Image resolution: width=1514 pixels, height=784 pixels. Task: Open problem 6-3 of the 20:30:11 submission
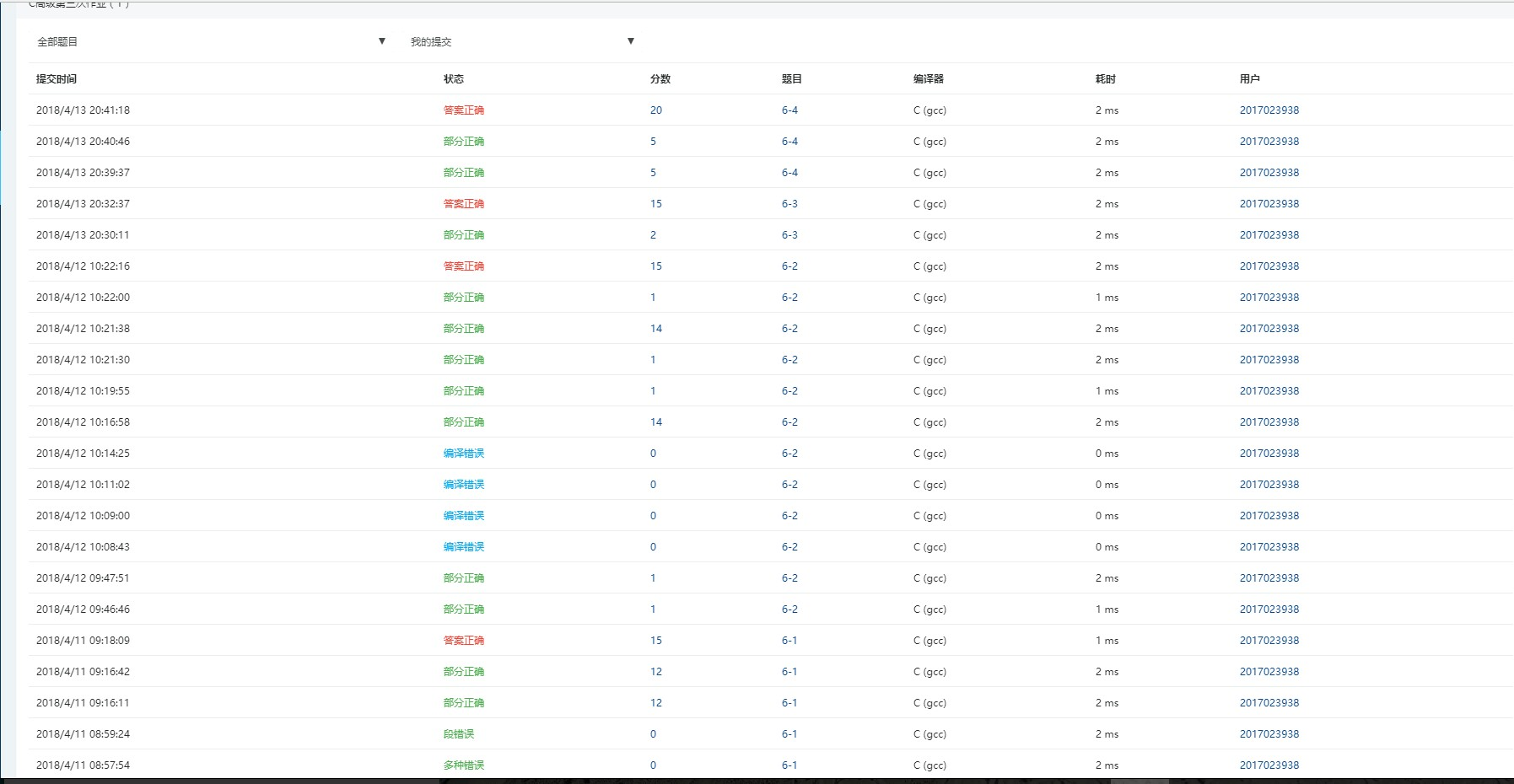pyautogui.click(x=789, y=235)
